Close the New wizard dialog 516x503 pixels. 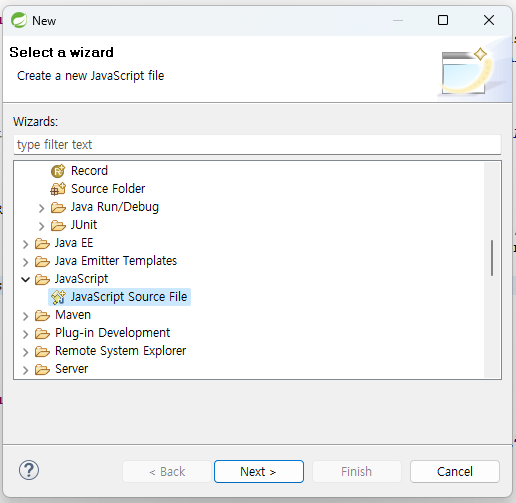click(x=489, y=20)
